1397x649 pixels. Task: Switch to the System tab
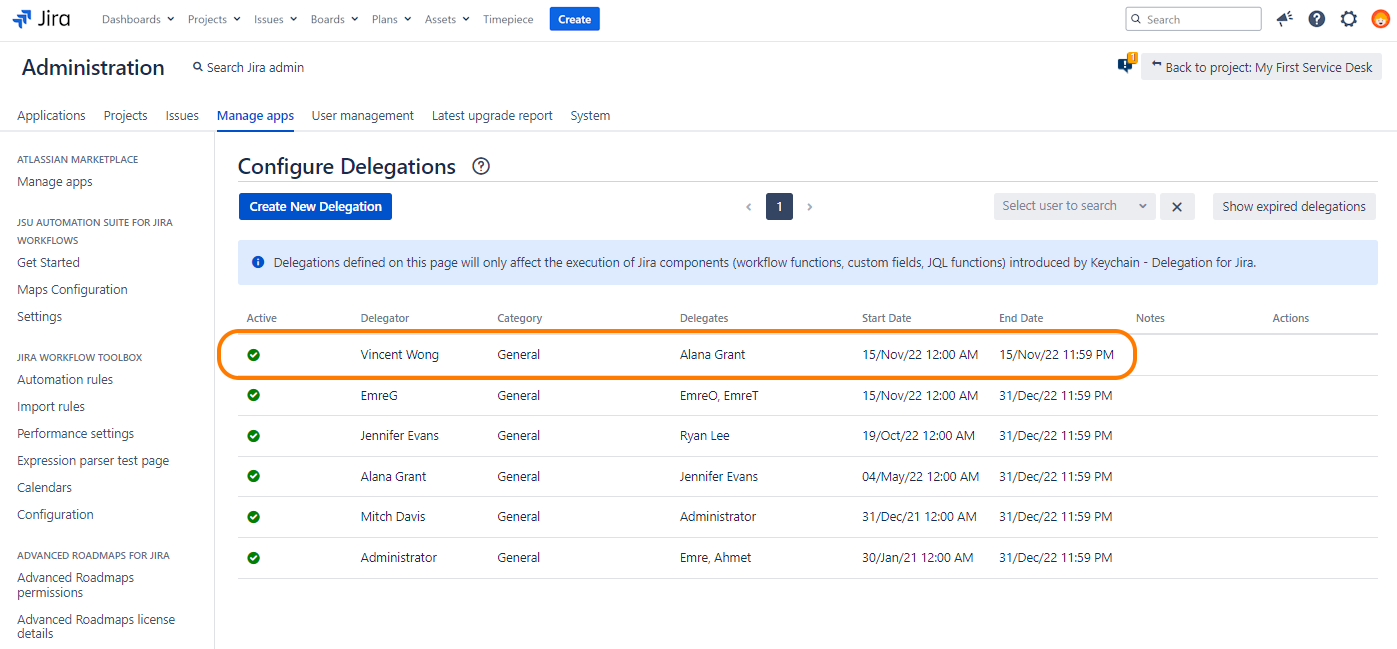[590, 116]
